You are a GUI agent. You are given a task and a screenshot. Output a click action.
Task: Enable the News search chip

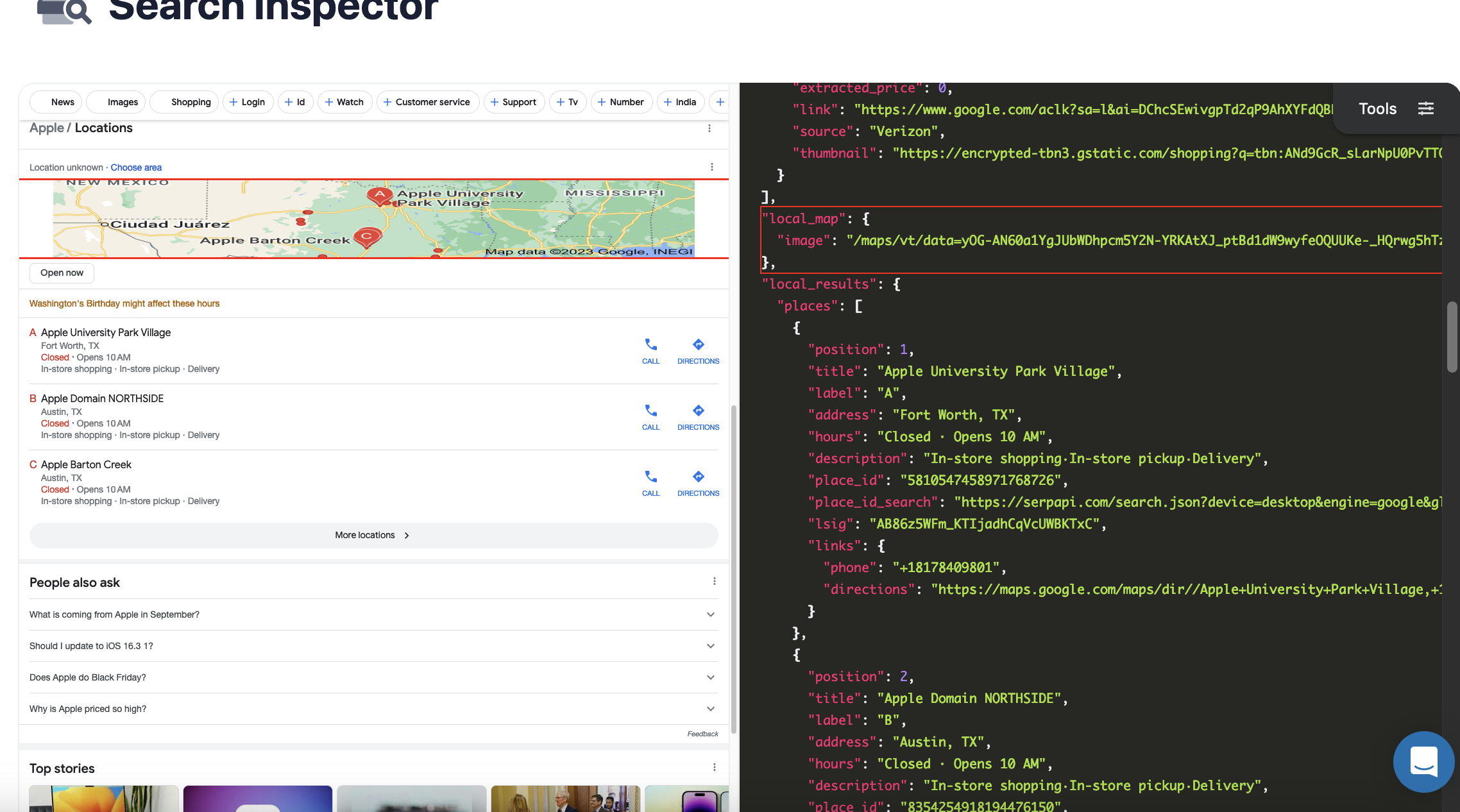[62, 101]
